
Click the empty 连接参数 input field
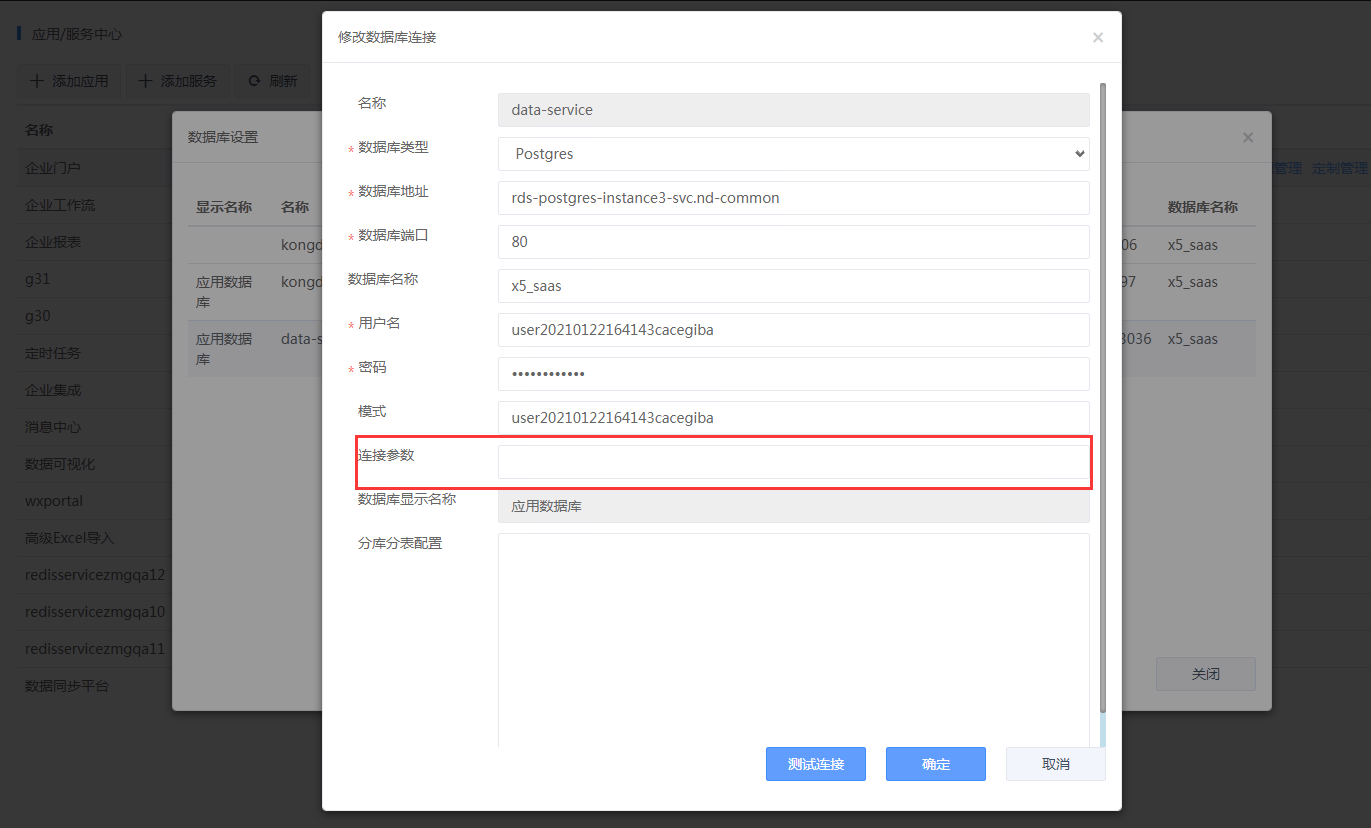793,462
